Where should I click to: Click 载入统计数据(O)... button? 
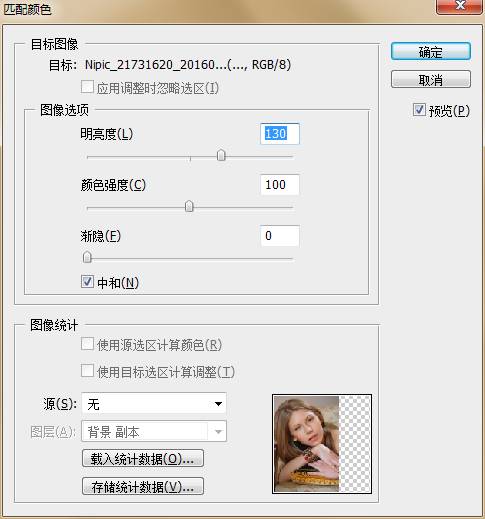coord(143,458)
